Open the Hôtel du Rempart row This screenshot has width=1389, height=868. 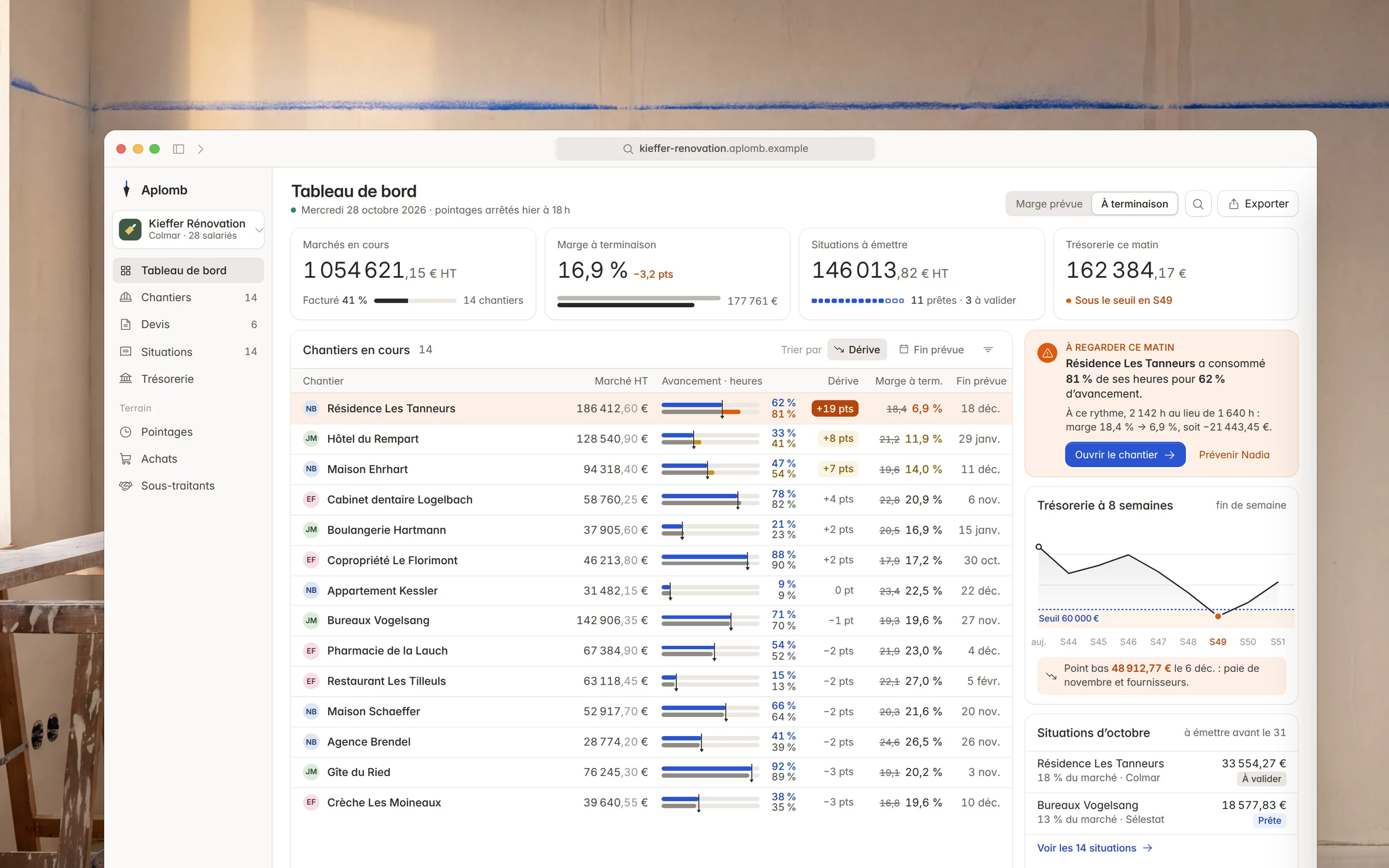point(651,439)
